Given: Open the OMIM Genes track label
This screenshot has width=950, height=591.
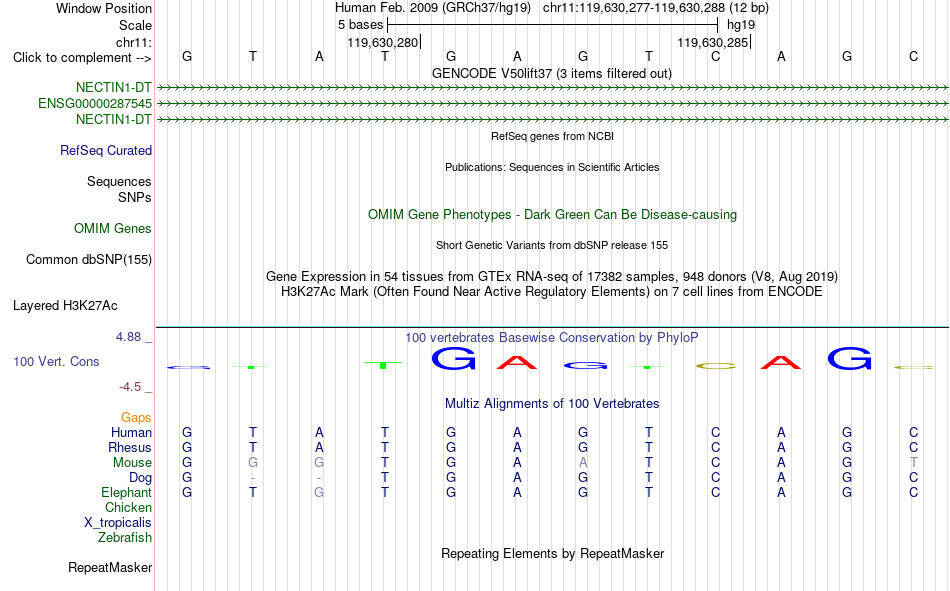Looking at the screenshot, I should 113,229.
